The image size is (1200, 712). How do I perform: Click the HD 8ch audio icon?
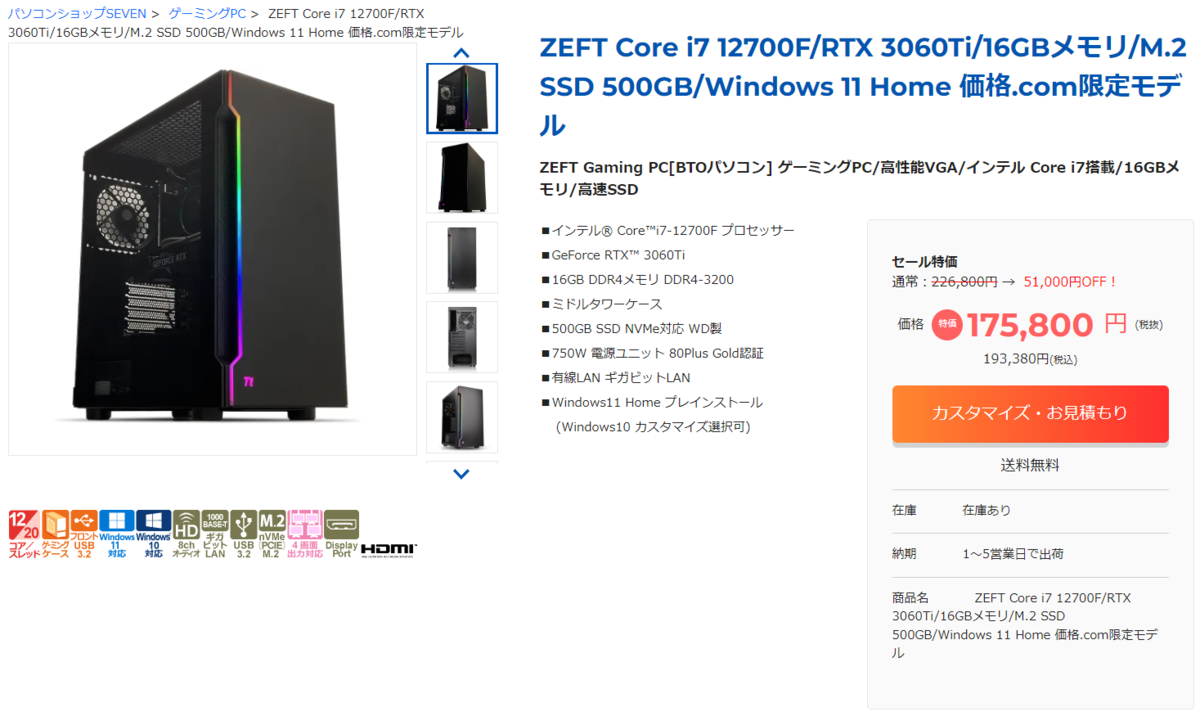pyautogui.click(x=186, y=534)
